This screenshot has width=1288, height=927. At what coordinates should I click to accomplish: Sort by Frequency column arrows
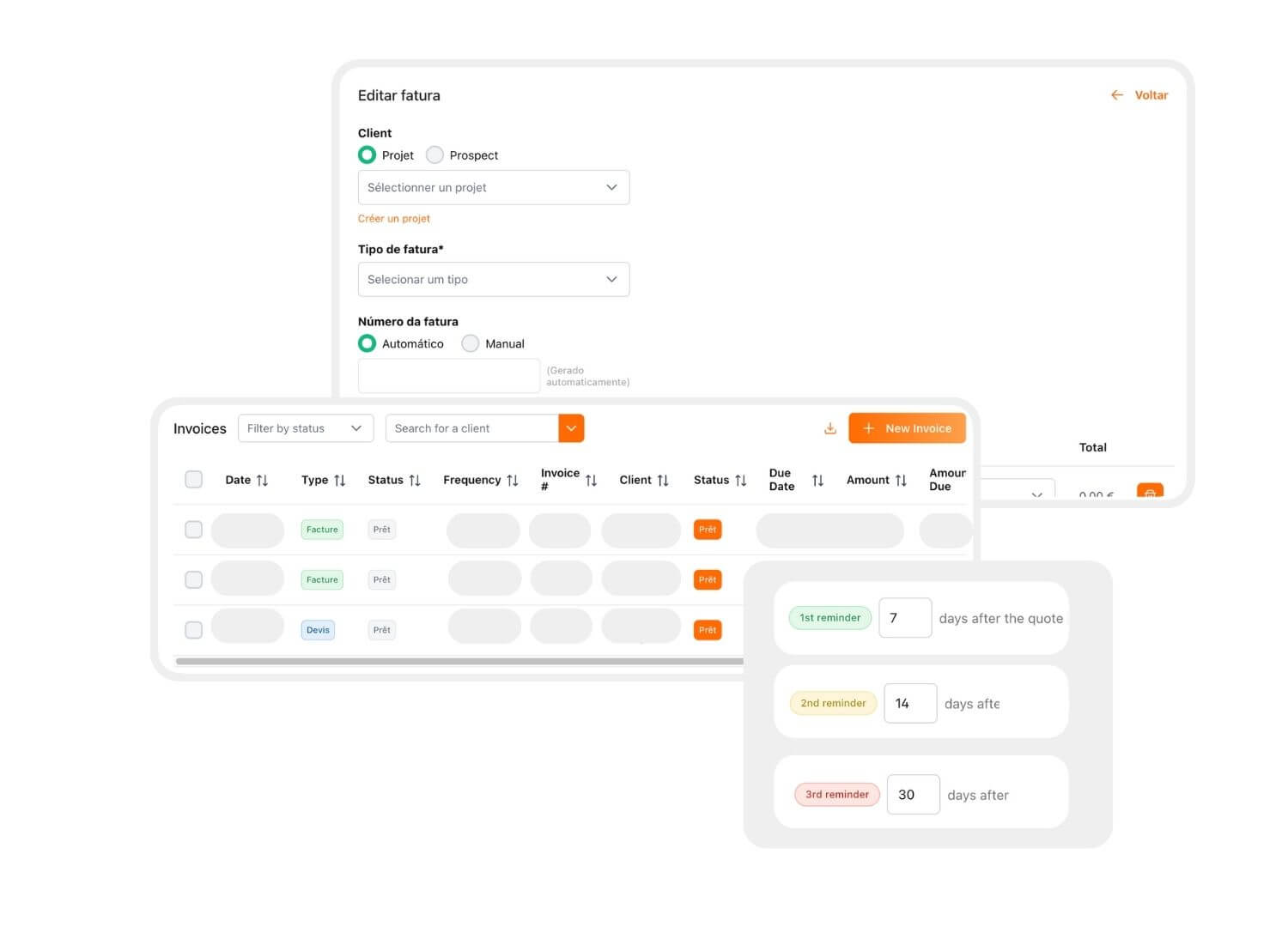pyautogui.click(x=513, y=481)
